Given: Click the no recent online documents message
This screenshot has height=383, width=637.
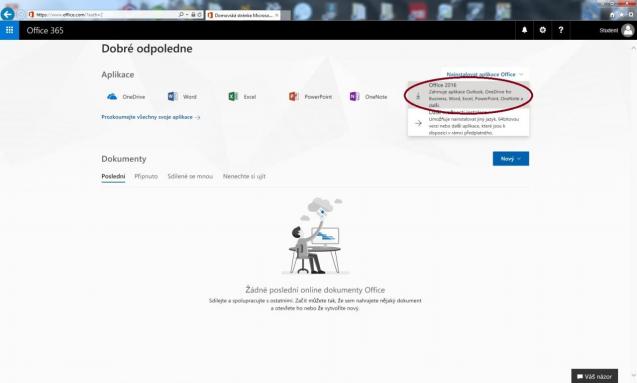Looking at the screenshot, I should click(315, 290).
